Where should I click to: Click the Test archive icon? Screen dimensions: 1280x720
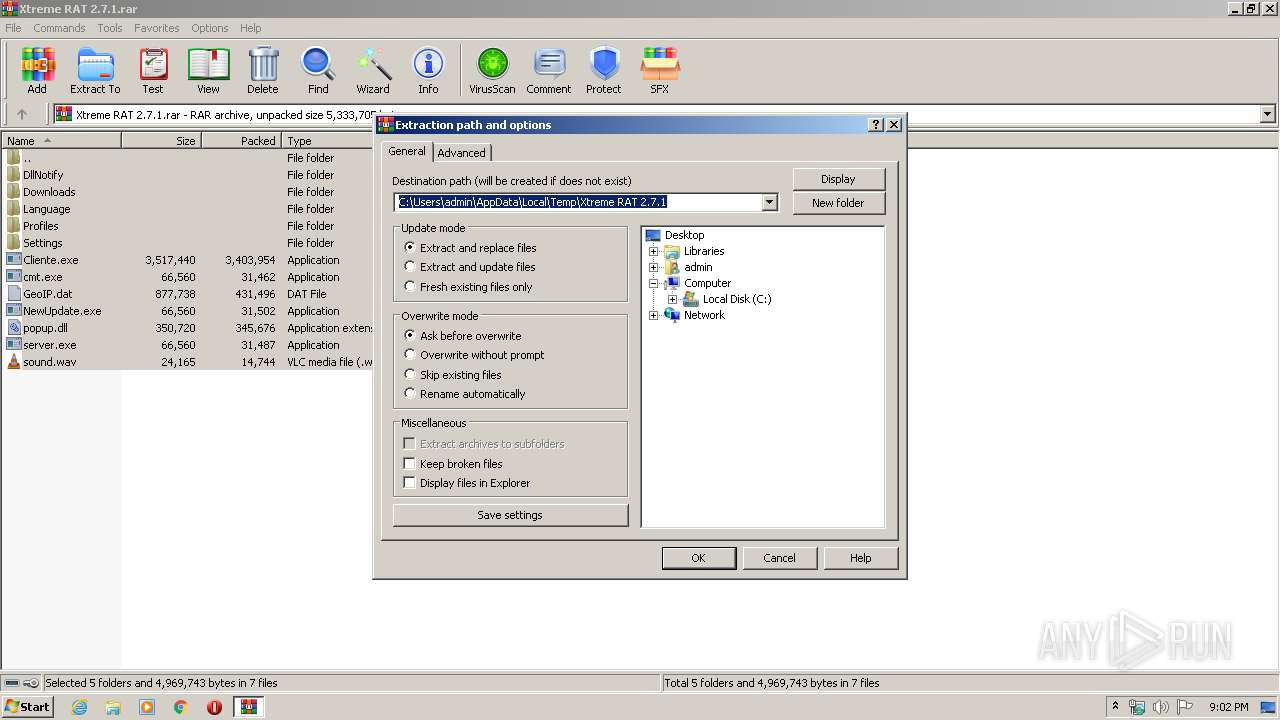click(153, 70)
